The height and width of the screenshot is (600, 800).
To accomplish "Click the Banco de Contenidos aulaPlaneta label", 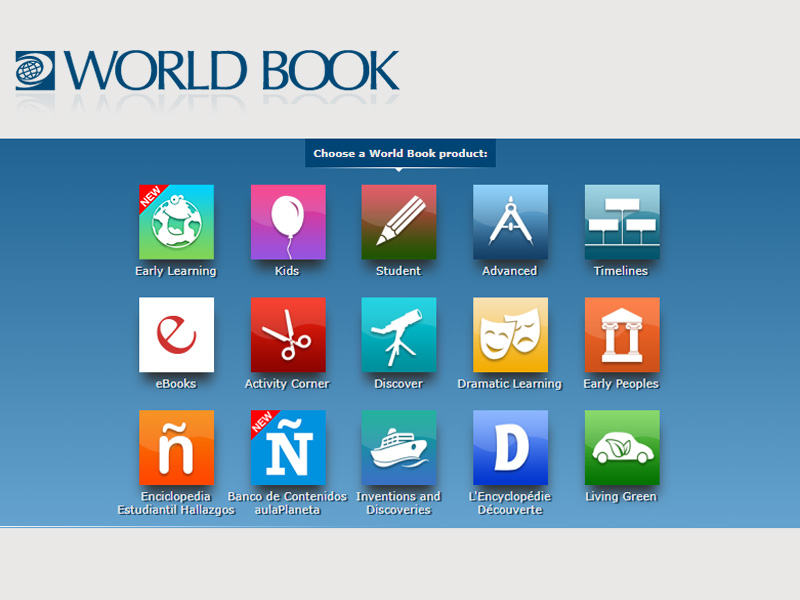I will click(x=287, y=503).
